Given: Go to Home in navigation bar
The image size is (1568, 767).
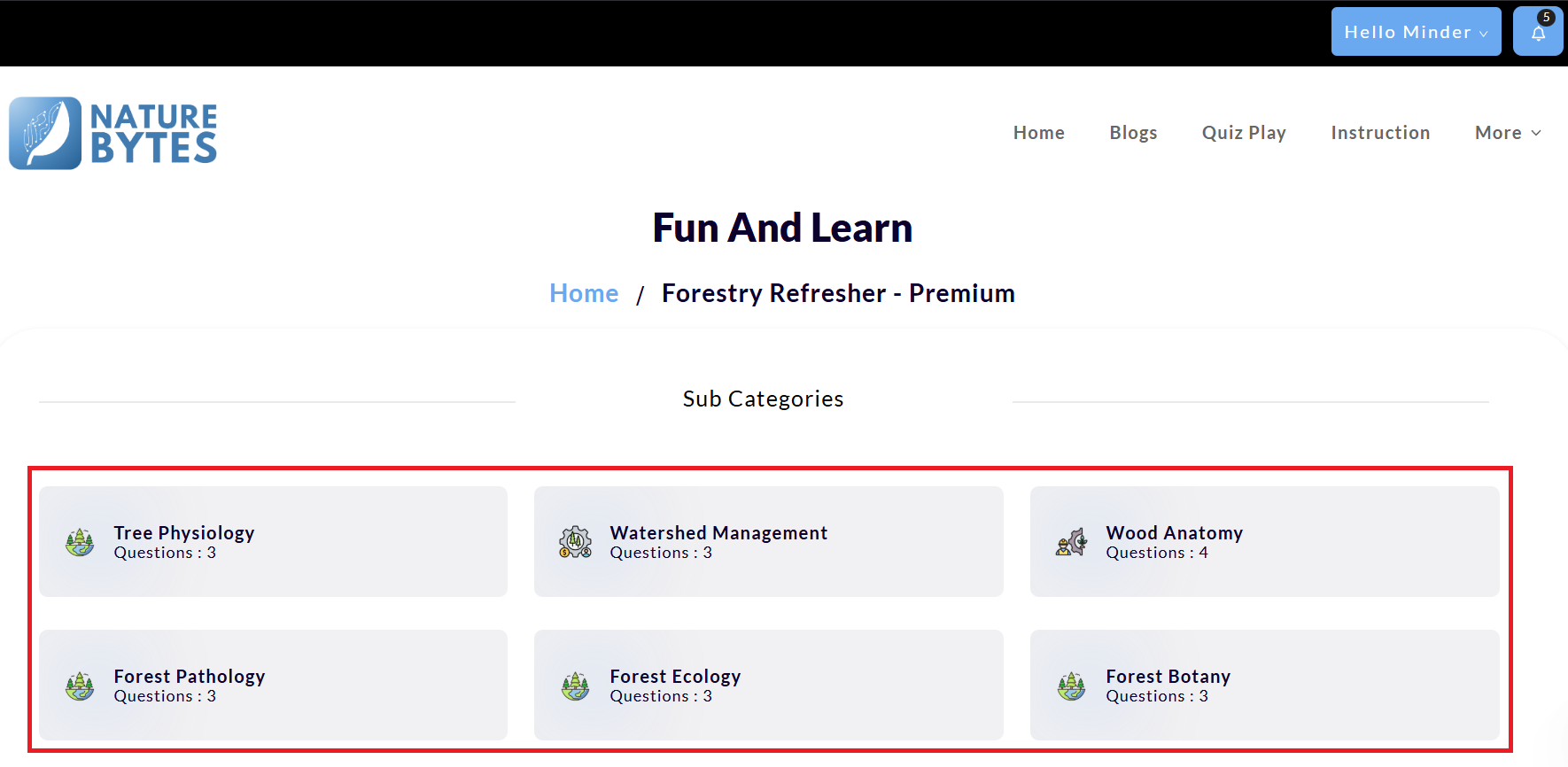Looking at the screenshot, I should 1039,133.
